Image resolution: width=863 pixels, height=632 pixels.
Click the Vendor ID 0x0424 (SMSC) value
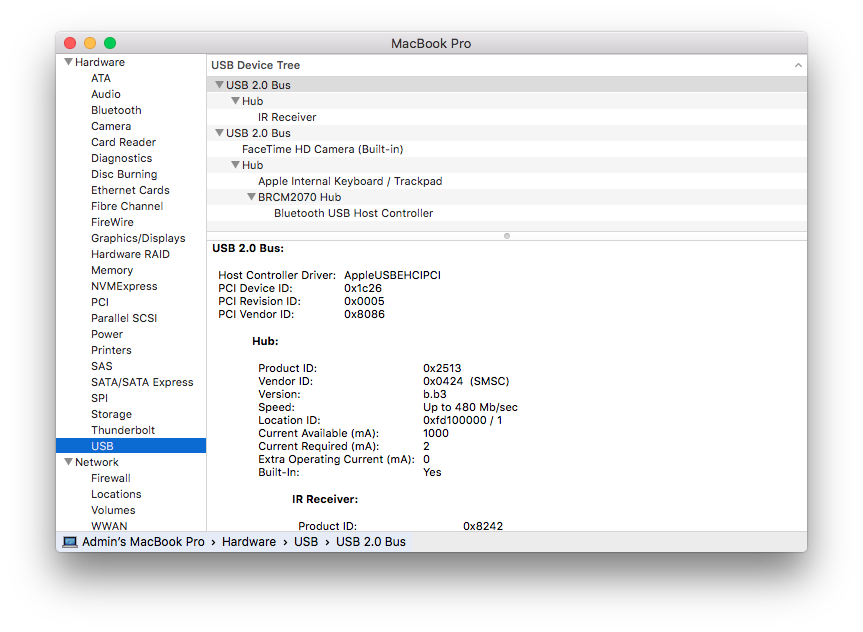[466, 381]
